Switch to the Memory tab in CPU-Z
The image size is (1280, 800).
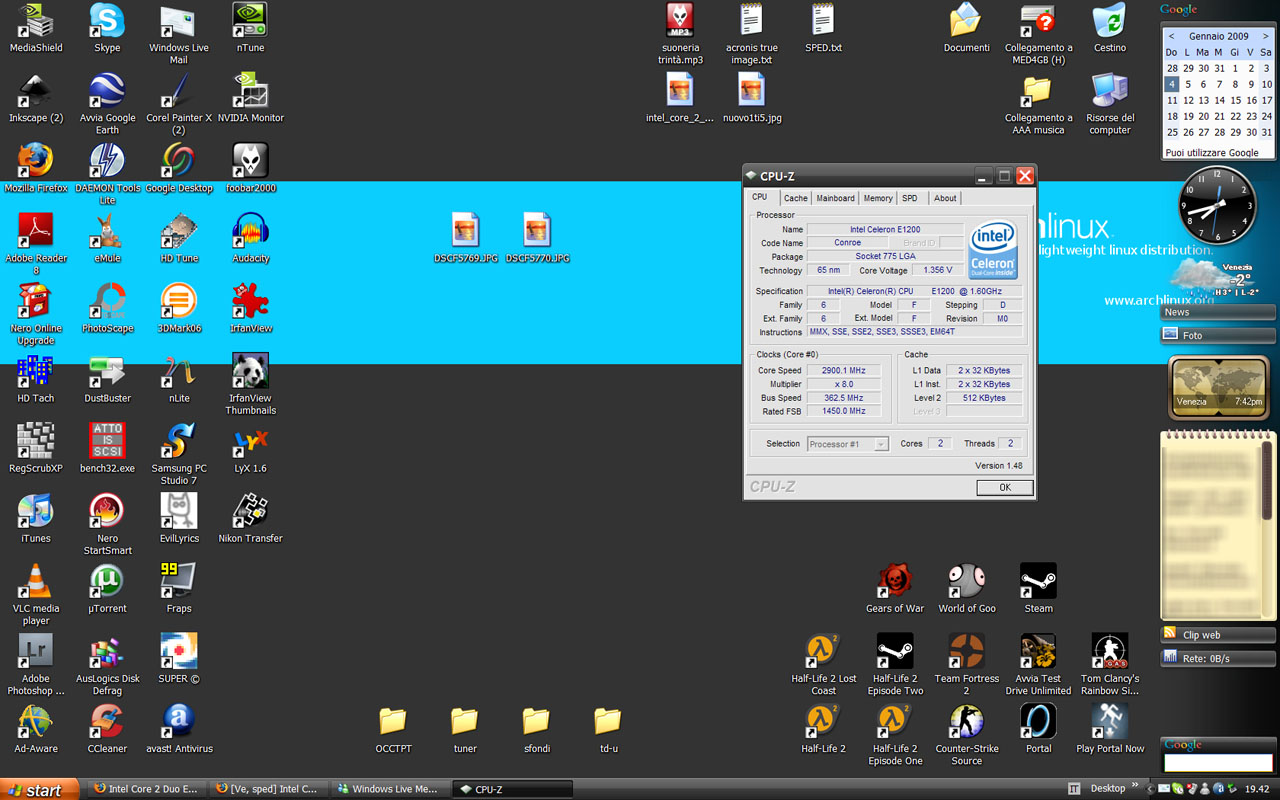pos(878,198)
